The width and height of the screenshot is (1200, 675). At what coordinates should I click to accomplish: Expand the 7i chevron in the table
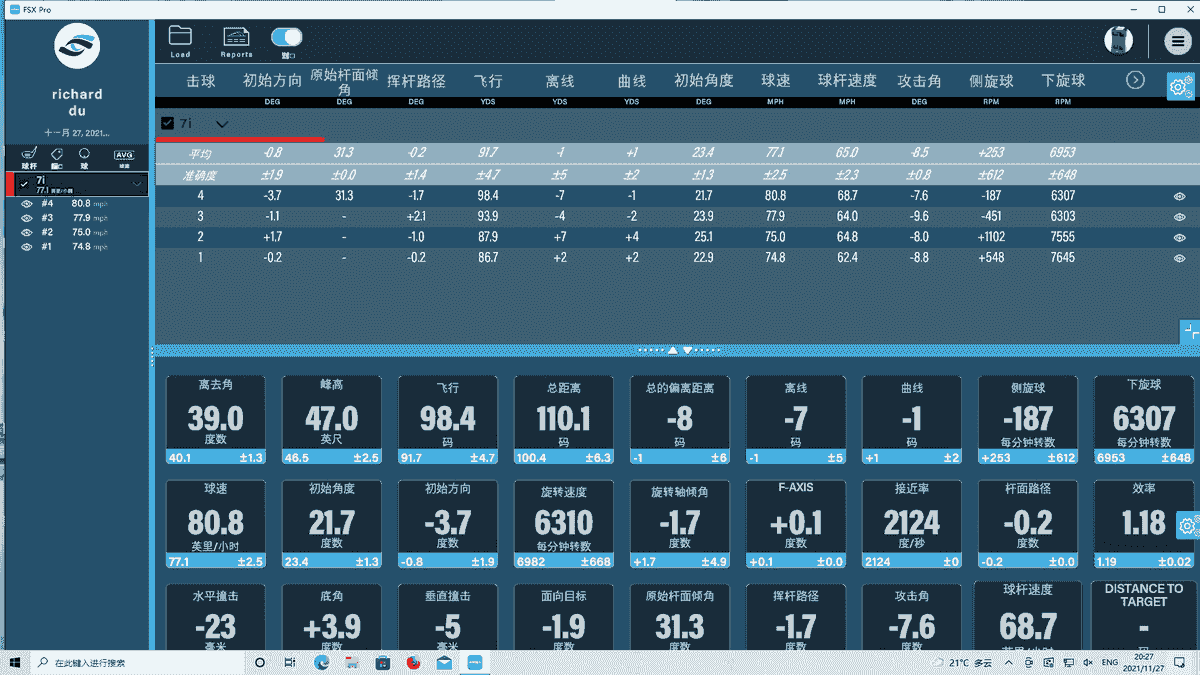(x=222, y=124)
